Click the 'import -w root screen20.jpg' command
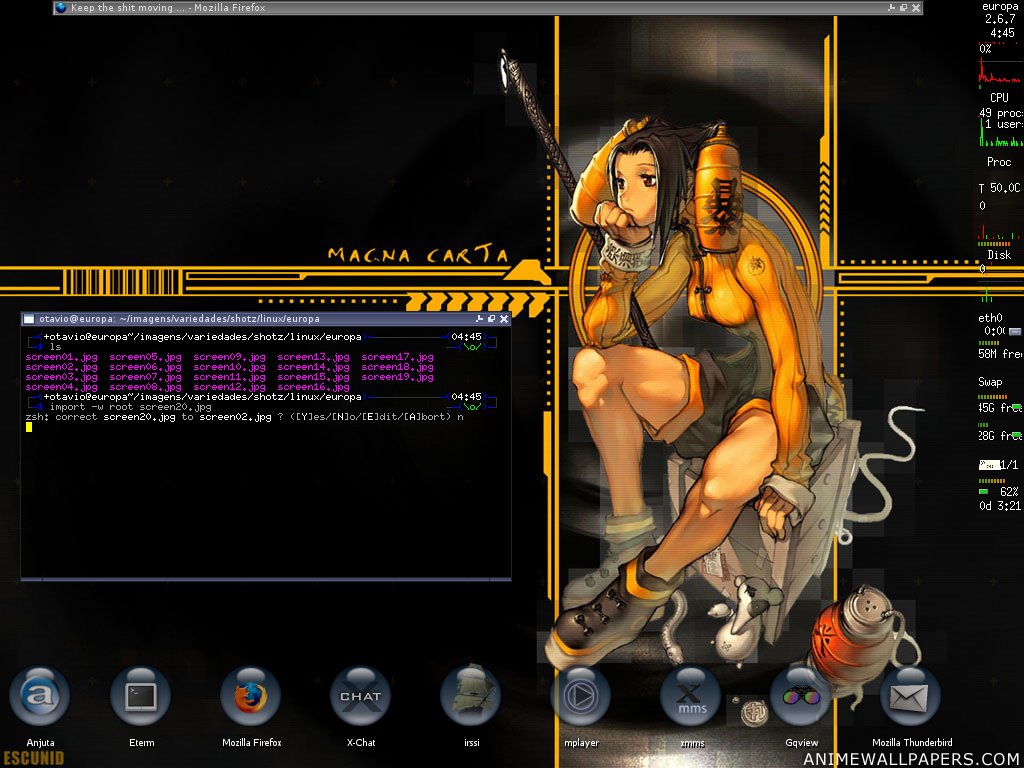This screenshot has height=768, width=1024. (x=131, y=407)
